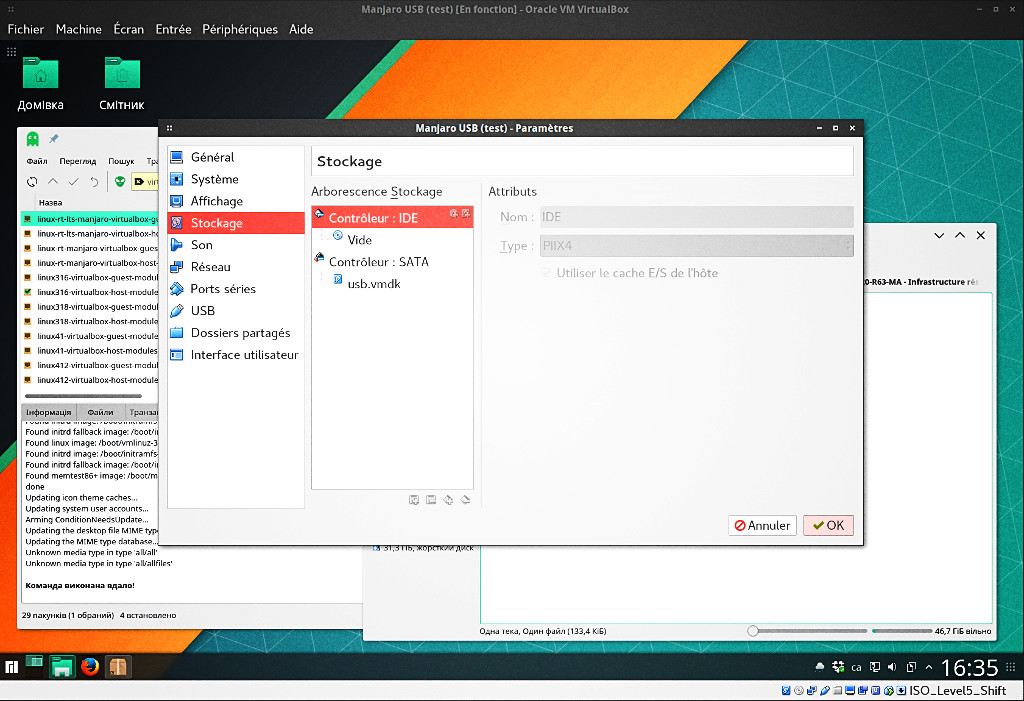This screenshot has width=1024, height=701.
Task: Open the Général settings category icon
Action: (176, 157)
